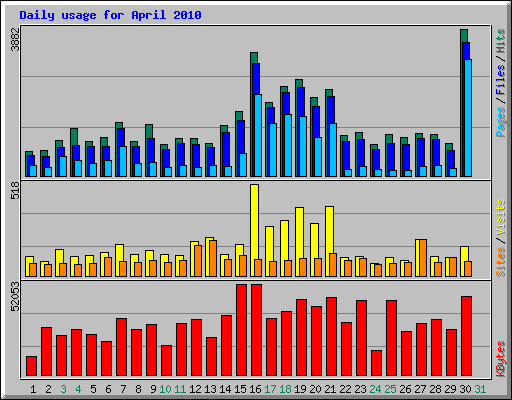This screenshot has height=400, width=512.
Task: Click the red KBytes bar for day 24
Action: click(376, 363)
